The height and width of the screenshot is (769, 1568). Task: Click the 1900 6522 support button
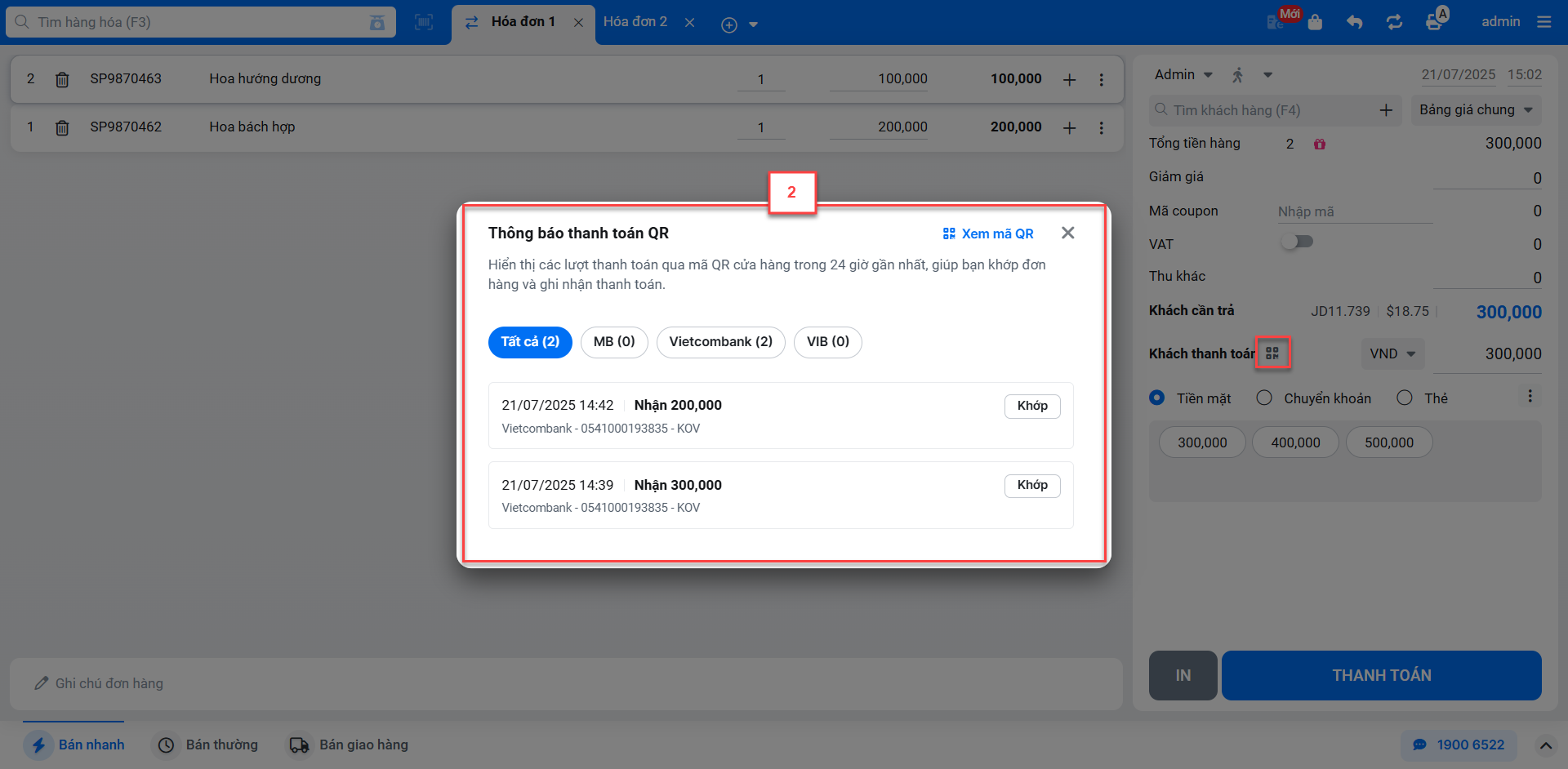(x=1459, y=745)
